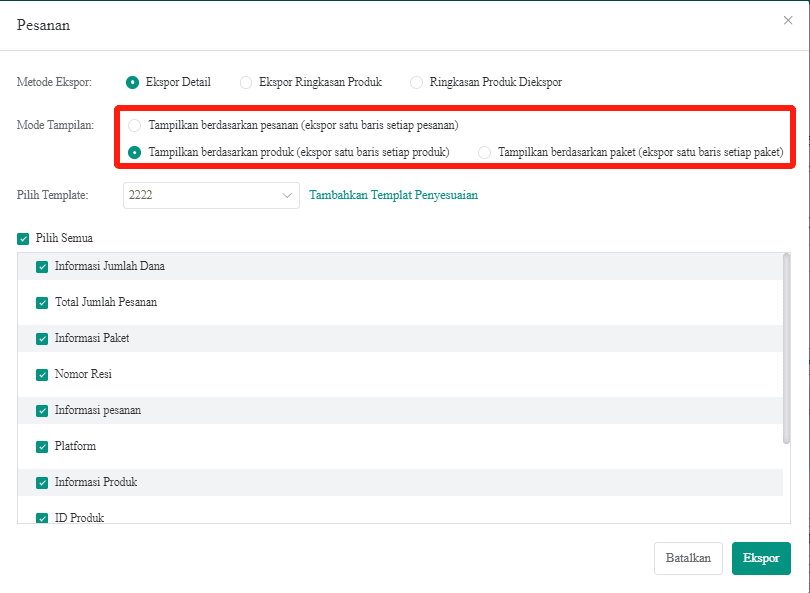The width and height of the screenshot is (810, 593).
Task: Toggle Informasi pesanan checkbox
Action: click(x=42, y=411)
